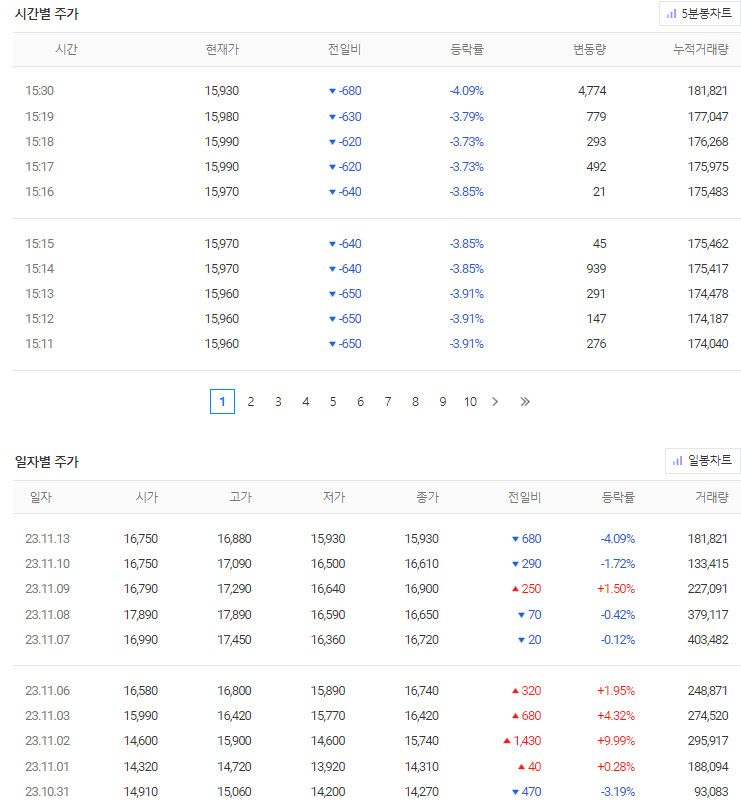741x804 pixels.
Task: Open the 일봉차트 chart button
Action: (x=703, y=461)
